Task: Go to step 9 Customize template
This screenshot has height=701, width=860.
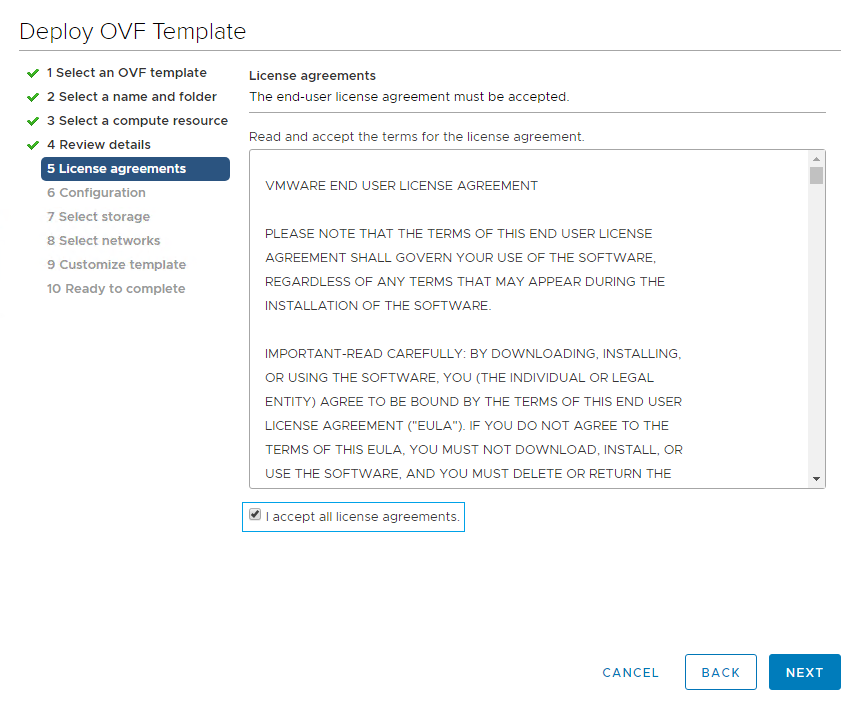Action: [x=116, y=265]
